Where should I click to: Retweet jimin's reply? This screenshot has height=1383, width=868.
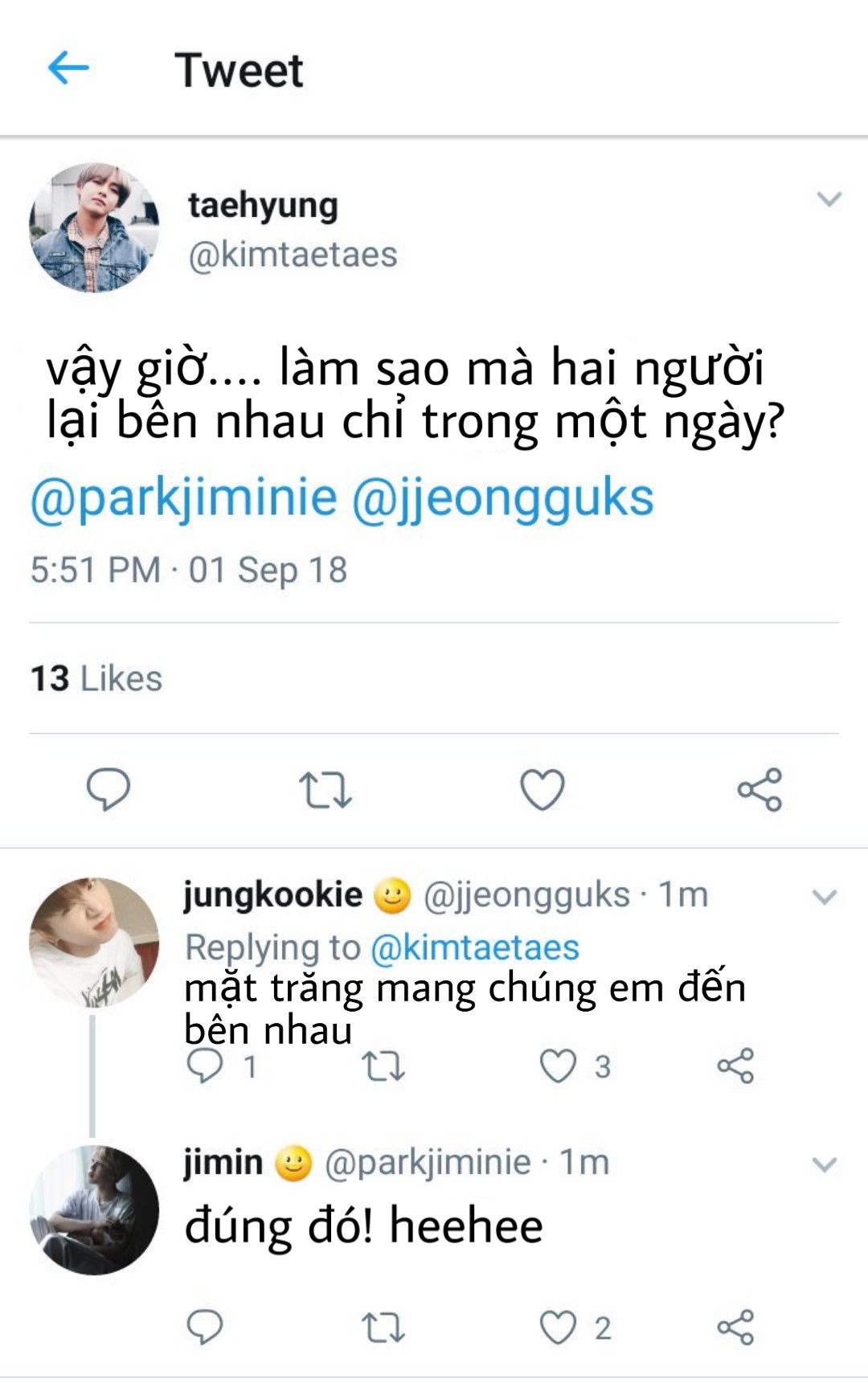coord(383,1327)
